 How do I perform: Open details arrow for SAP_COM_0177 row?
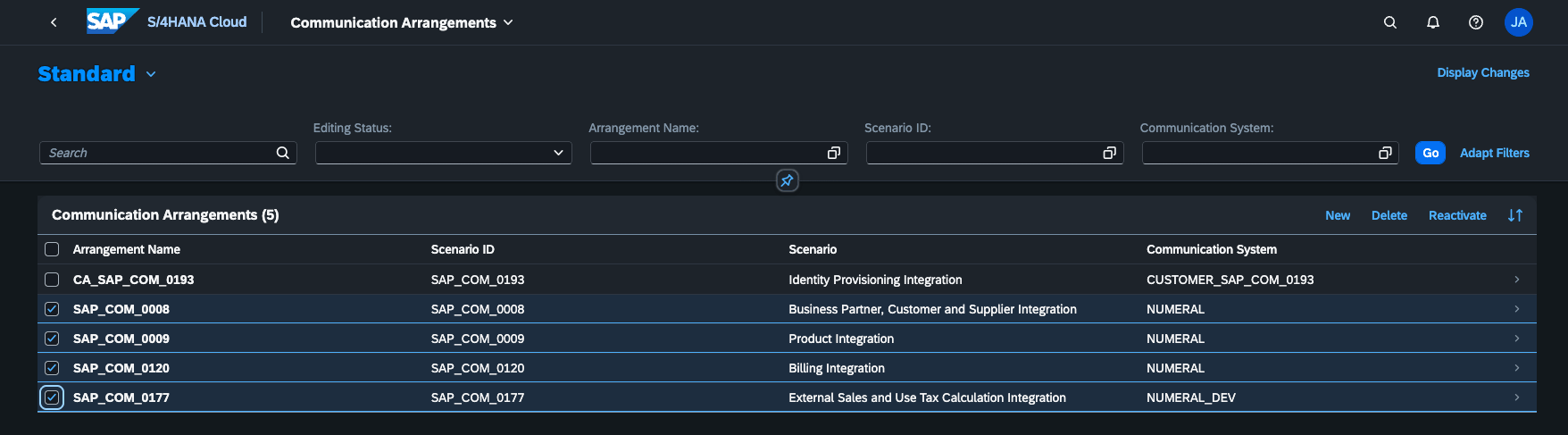[1517, 397]
